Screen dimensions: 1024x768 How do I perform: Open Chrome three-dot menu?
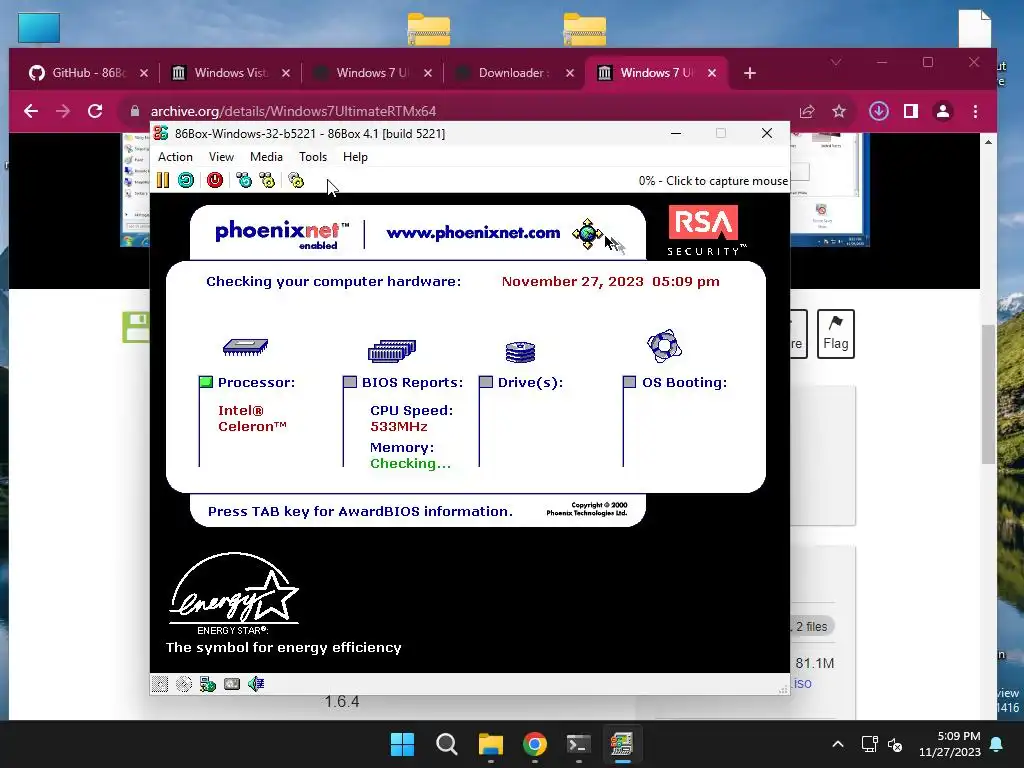(976, 112)
